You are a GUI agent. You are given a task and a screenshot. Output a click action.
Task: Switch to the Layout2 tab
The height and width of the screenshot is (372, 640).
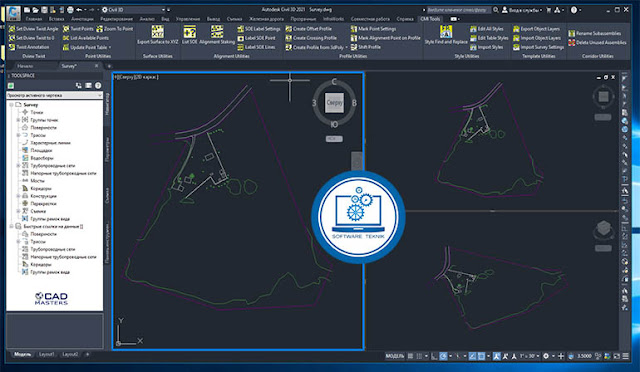(70, 354)
